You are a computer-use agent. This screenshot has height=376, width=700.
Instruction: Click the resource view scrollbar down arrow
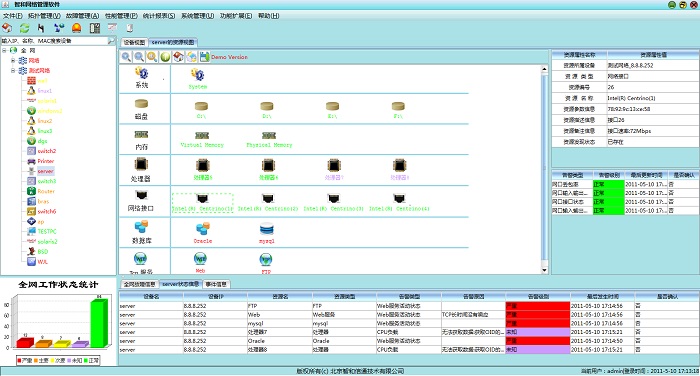(544, 270)
